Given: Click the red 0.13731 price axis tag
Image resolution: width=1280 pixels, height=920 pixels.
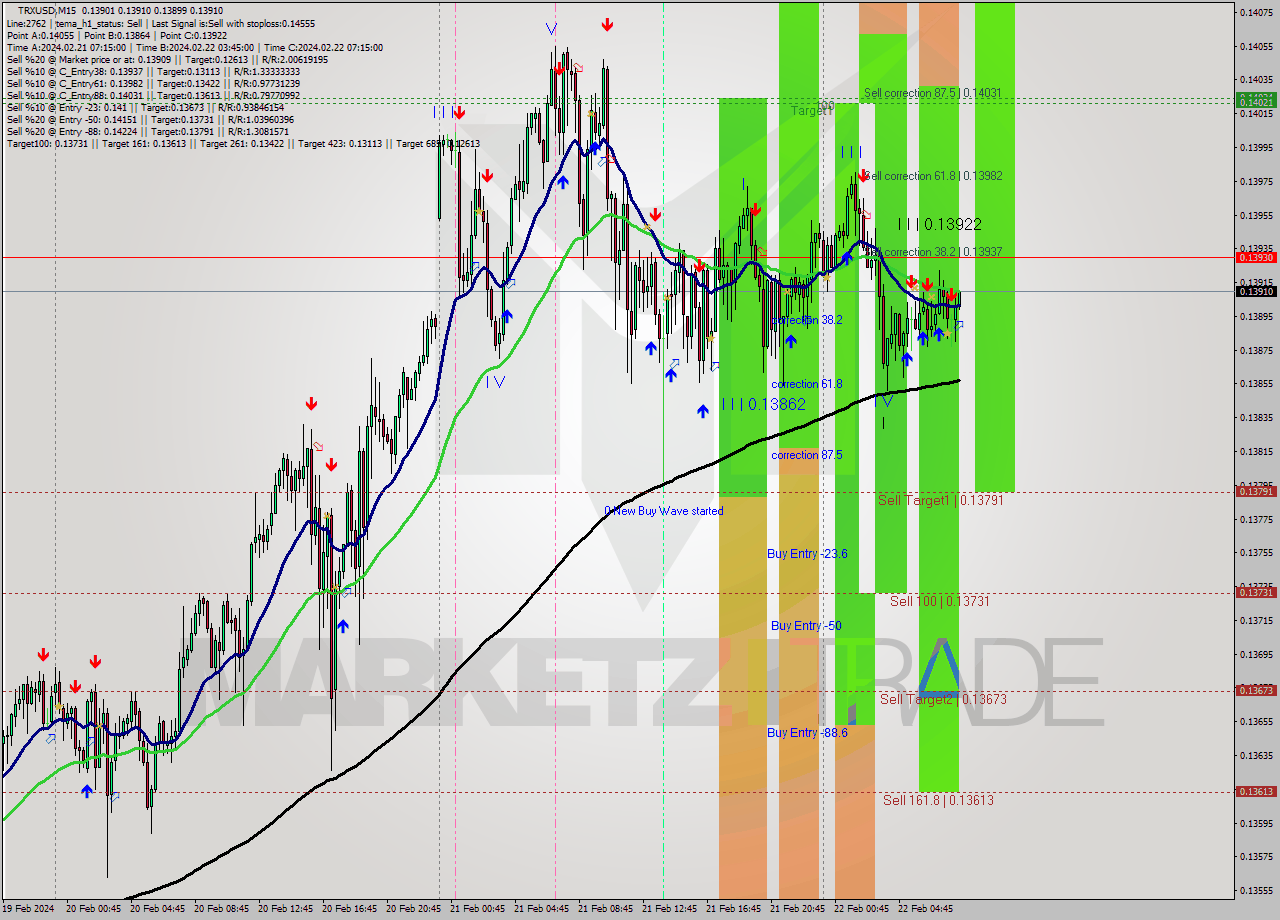Looking at the screenshot, I should [x=1256, y=592].
